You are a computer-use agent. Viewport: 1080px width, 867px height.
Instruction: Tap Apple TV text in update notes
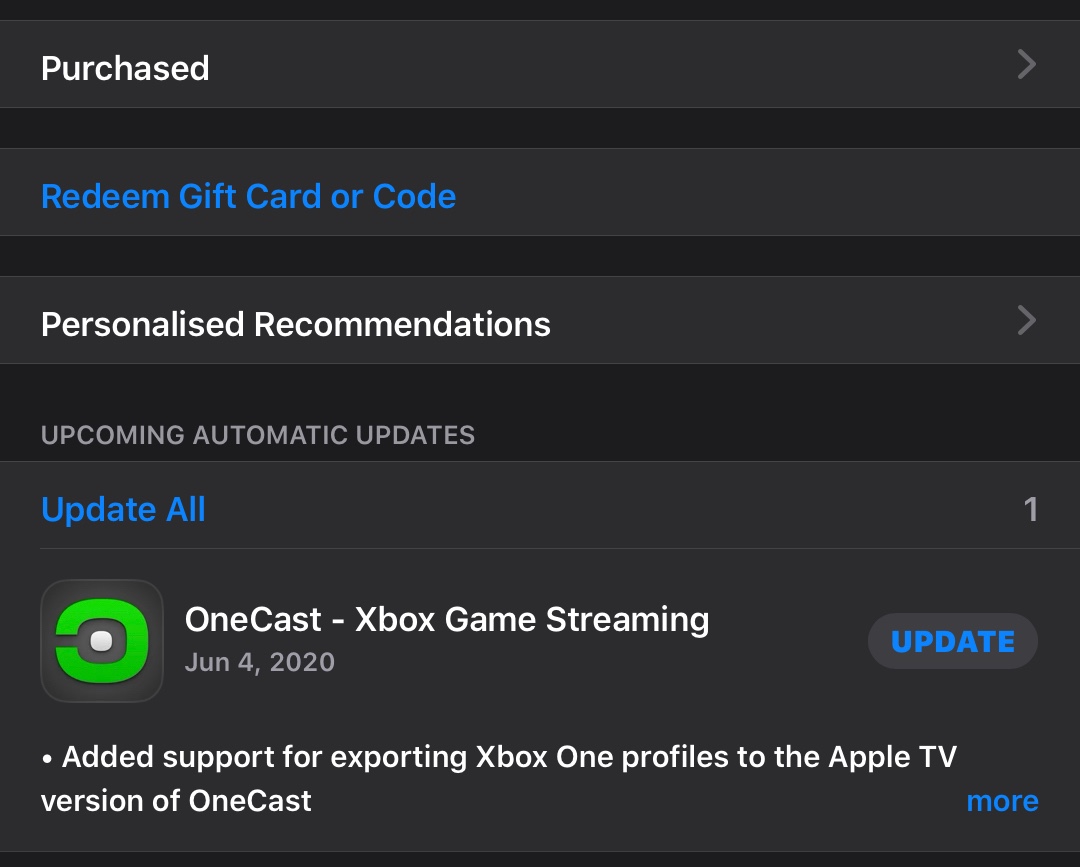coord(892,757)
